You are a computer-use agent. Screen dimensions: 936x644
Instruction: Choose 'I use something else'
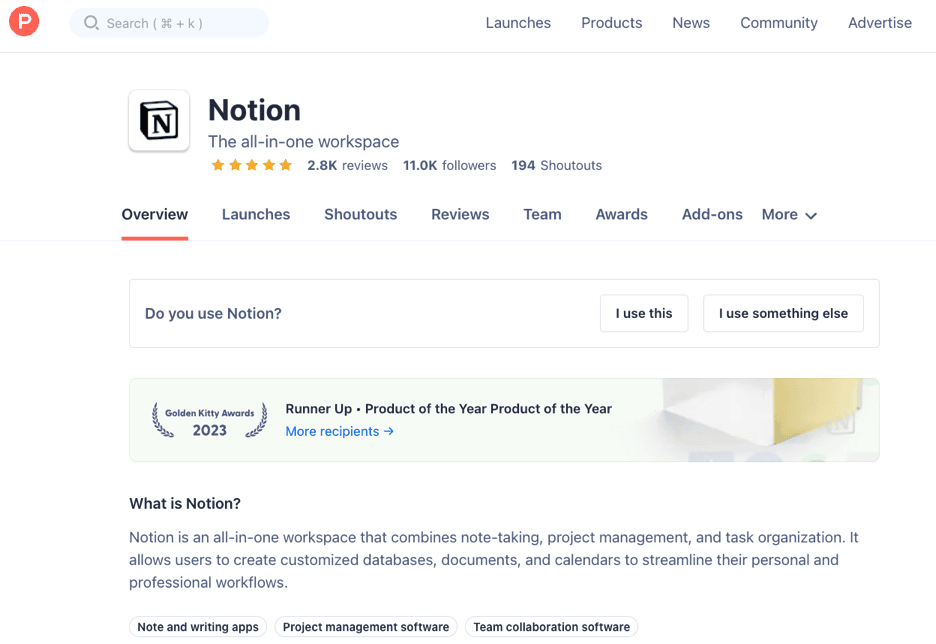coord(783,313)
